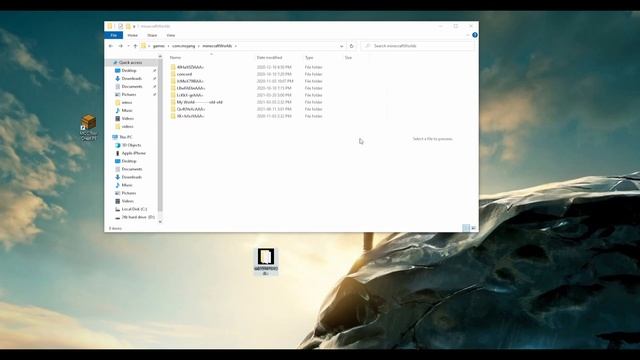This screenshot has height=360, width=640.
Task: Click the folder icon next to the concord row
Action: (173, 74)
